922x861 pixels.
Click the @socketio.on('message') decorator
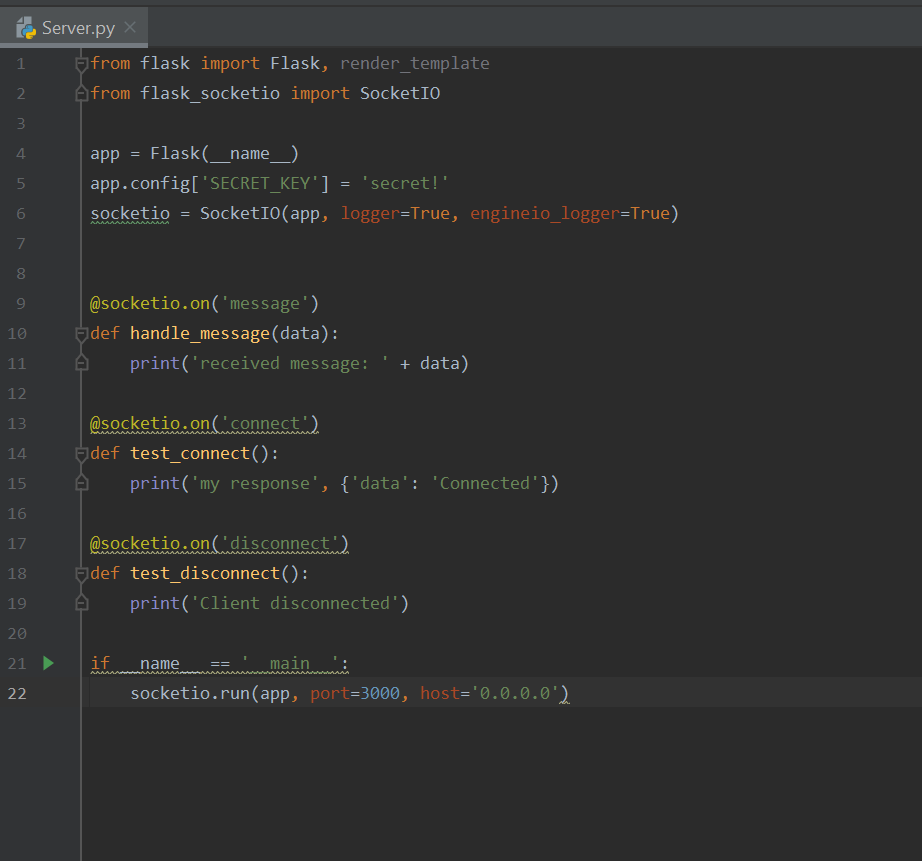point(204,303)
